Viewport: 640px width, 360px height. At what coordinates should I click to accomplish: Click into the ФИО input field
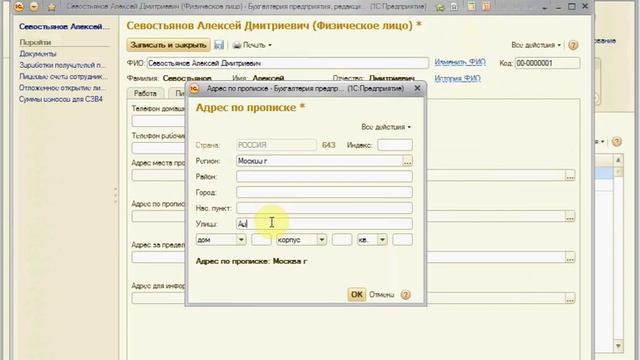coord(287,63)
